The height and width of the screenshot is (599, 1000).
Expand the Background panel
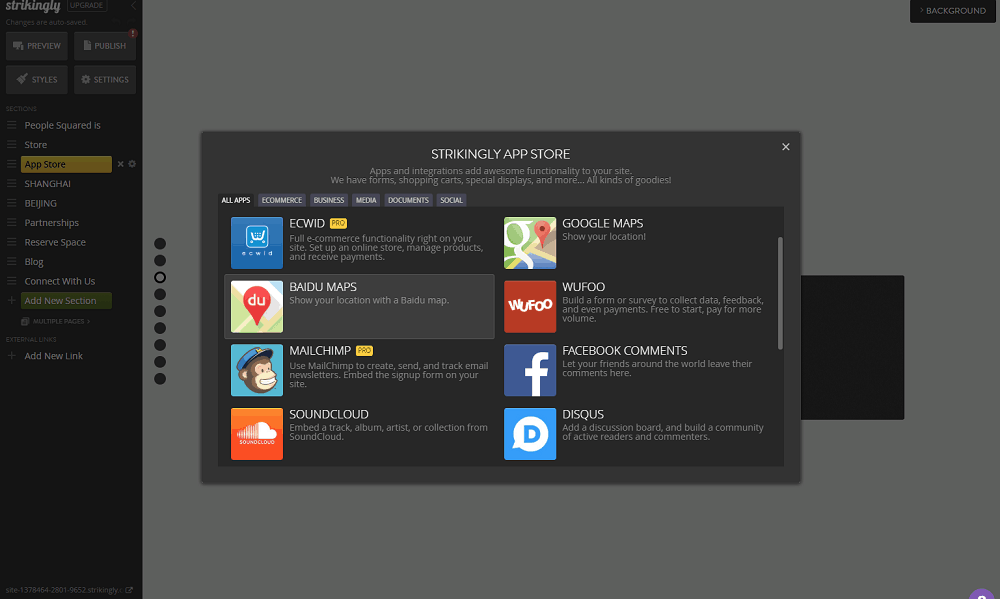952,11
